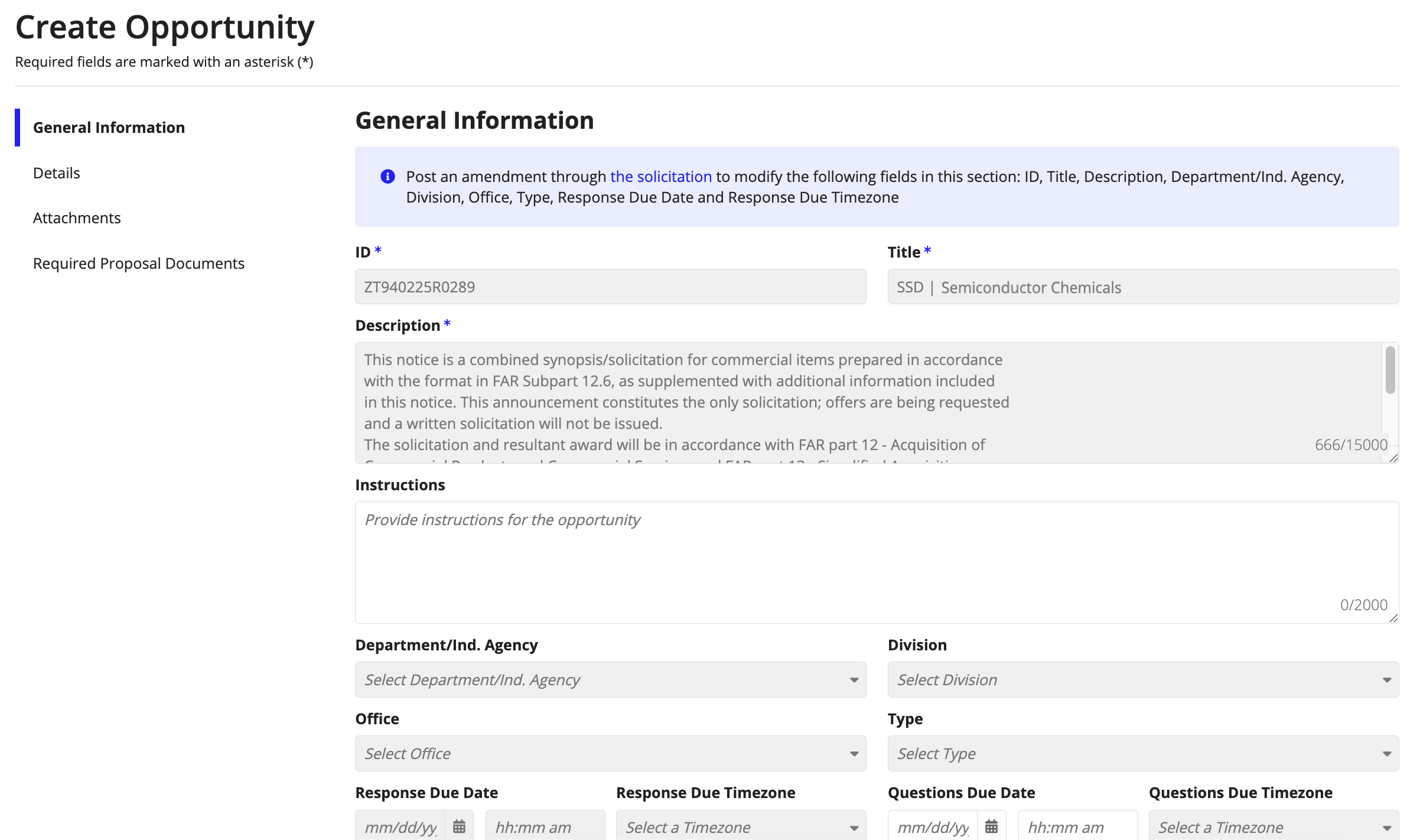Click the 'Response Due Timezone' label
This screenshot has height=840, width=1420.
tap(706, 793)
